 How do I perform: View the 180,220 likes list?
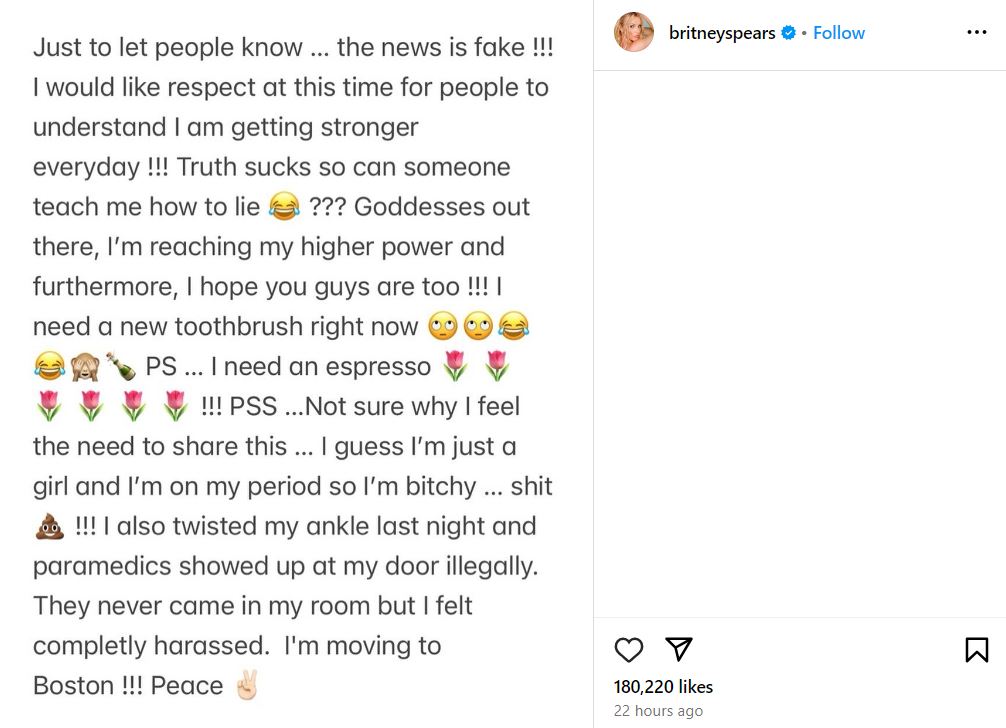coord(663,687)
